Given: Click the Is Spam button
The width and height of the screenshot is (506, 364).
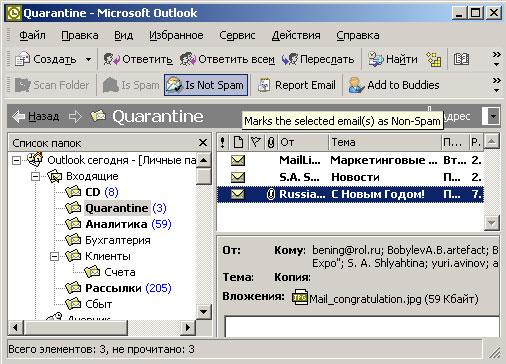Looking at the screenshot, I should tap(131, 85).
